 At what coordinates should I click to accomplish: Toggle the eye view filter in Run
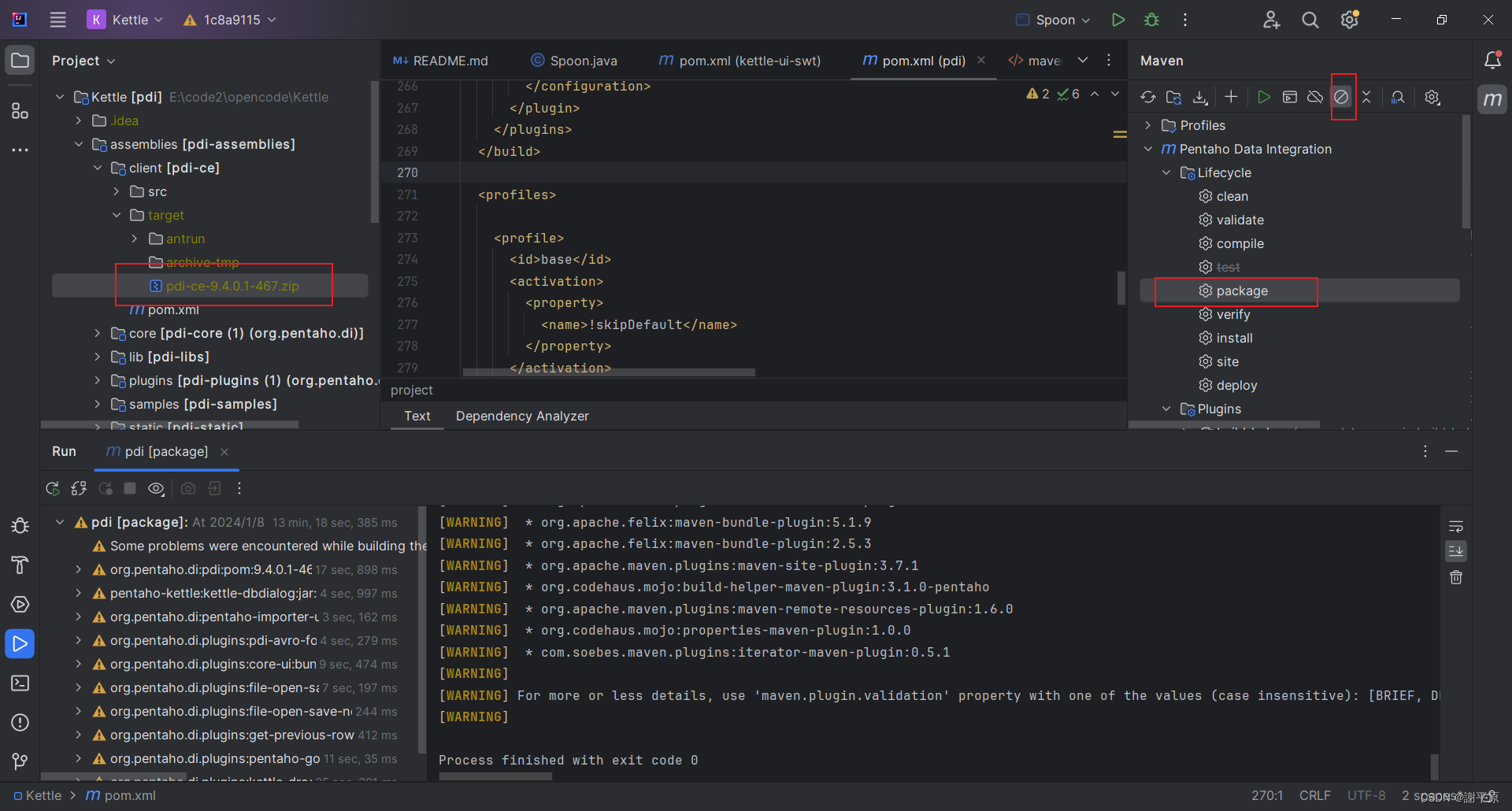pos(156,488)
